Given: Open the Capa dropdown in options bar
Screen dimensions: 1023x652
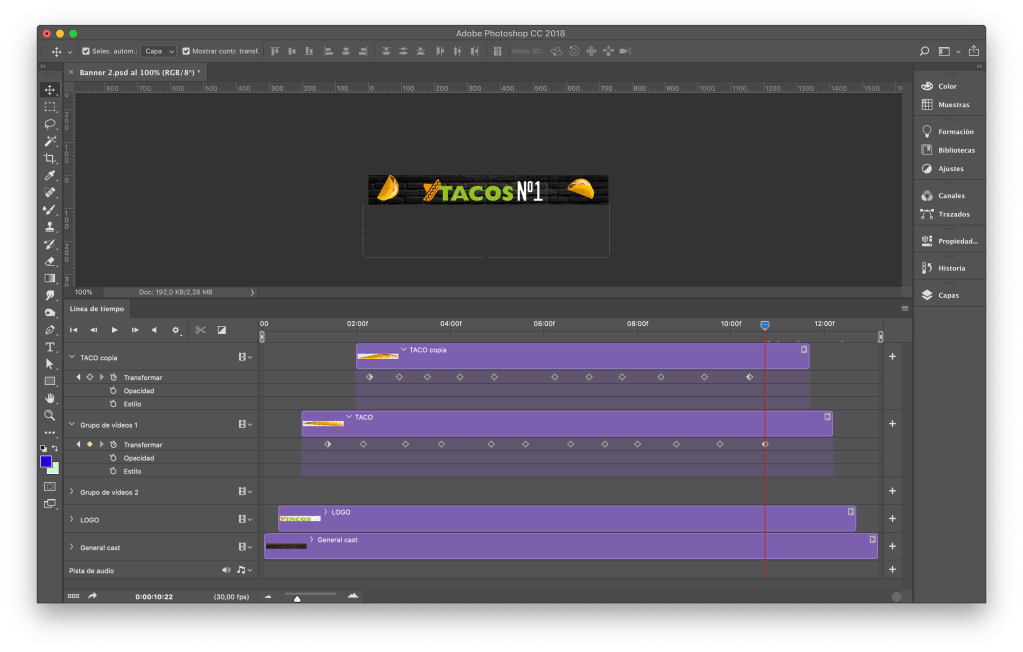Looking at the screenshot, I should pyautogui.click(x=159, y=51).
